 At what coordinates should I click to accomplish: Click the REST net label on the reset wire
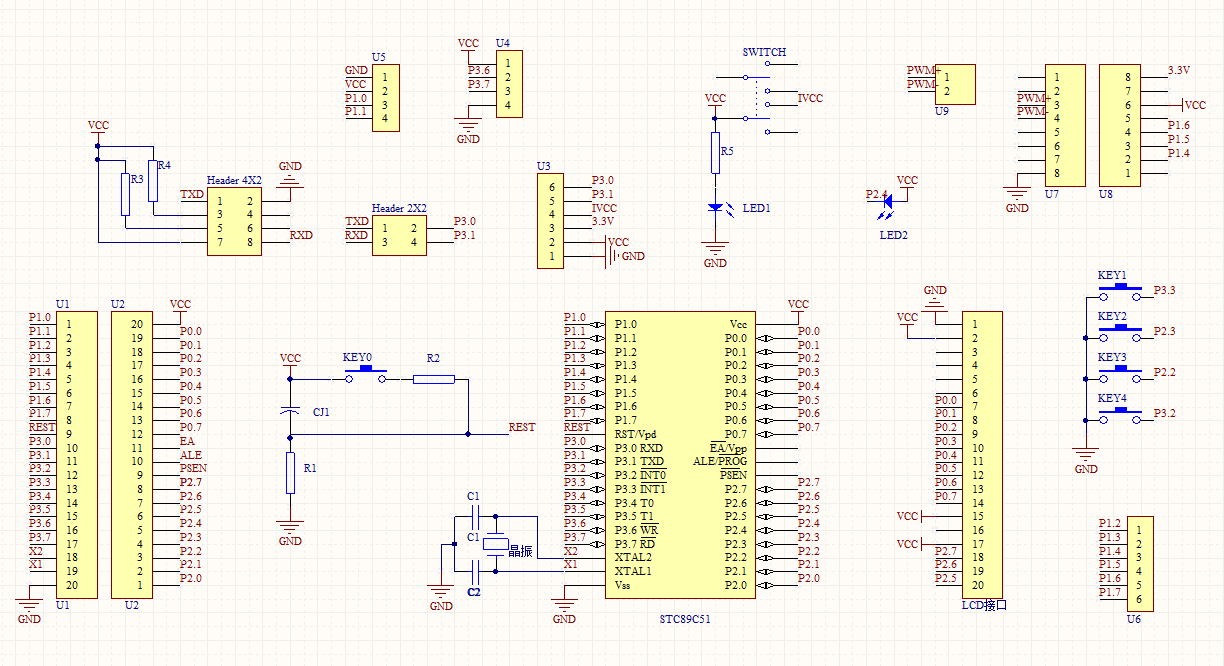[x=521, y=428]
